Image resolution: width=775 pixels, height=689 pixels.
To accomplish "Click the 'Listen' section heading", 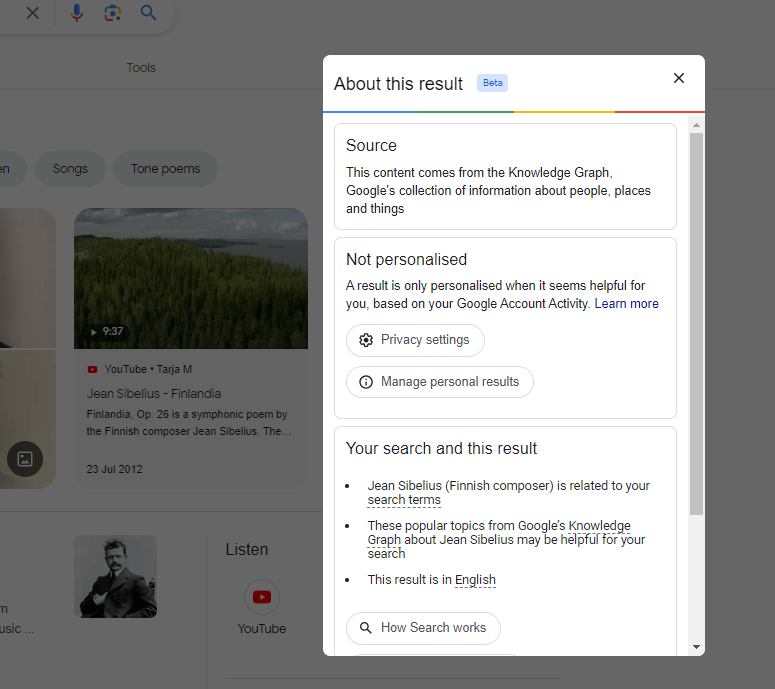I will pyautogui.click(x=247, y=550).
